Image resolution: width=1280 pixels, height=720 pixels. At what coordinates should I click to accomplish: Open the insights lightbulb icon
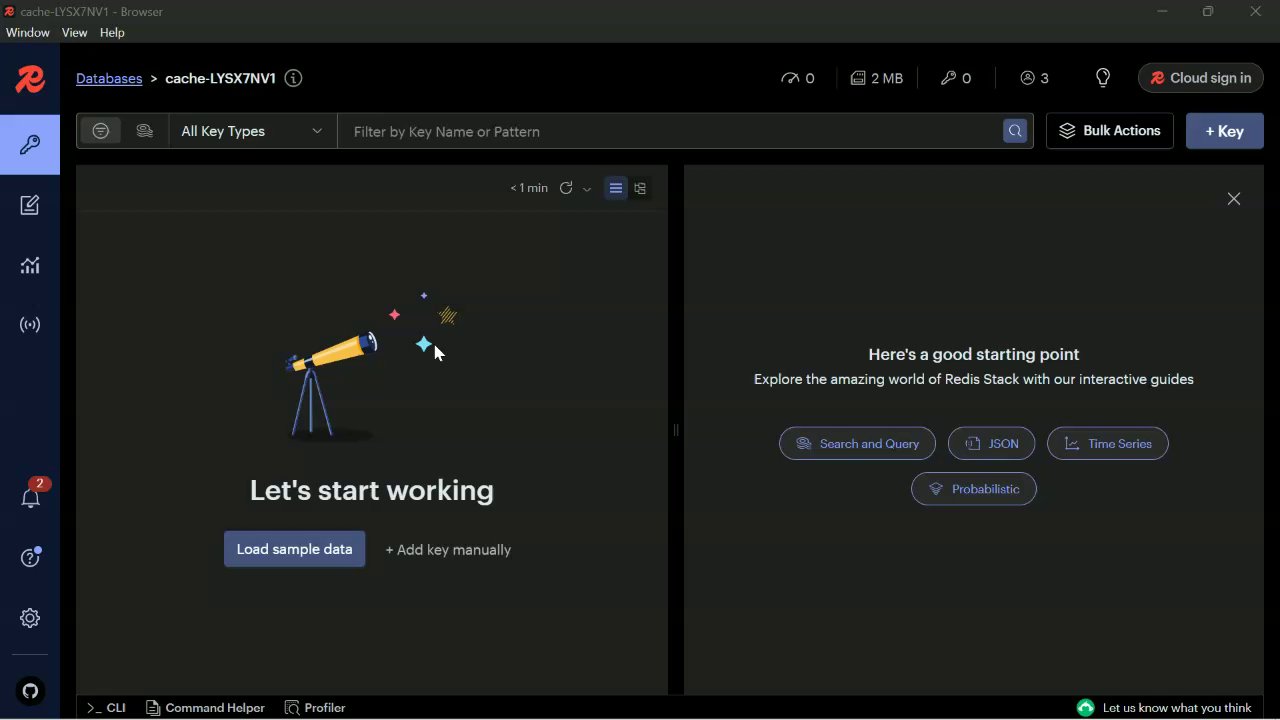pos(1103,78)
